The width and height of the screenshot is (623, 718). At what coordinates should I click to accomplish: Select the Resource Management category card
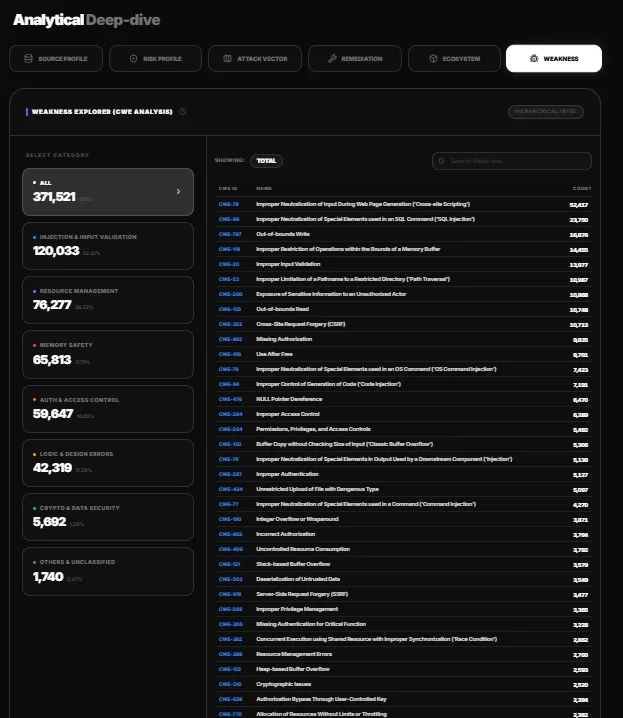coord(108,300)
